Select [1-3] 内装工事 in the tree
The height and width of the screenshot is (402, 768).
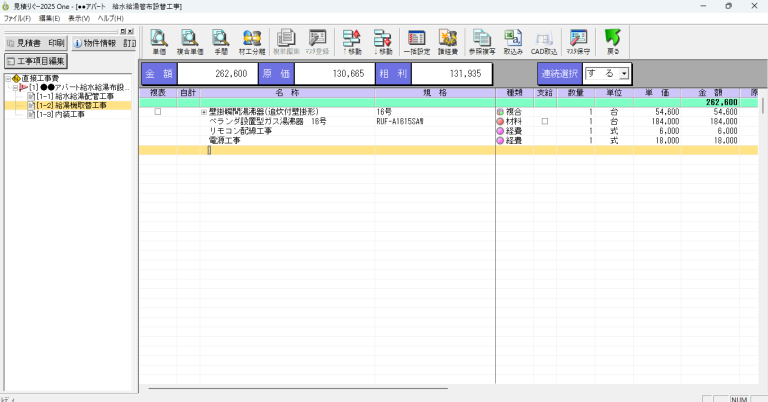click(x=60, y=114)
